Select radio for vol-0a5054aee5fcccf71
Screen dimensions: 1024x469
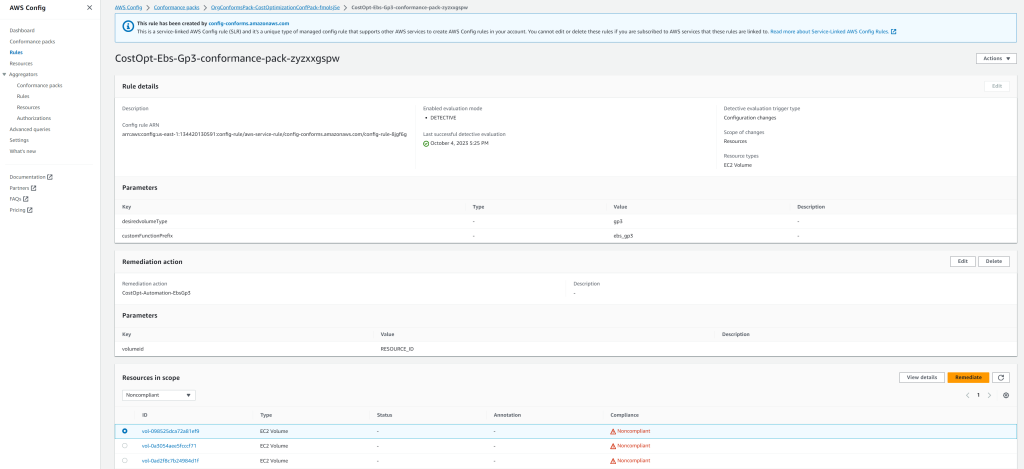125,445
